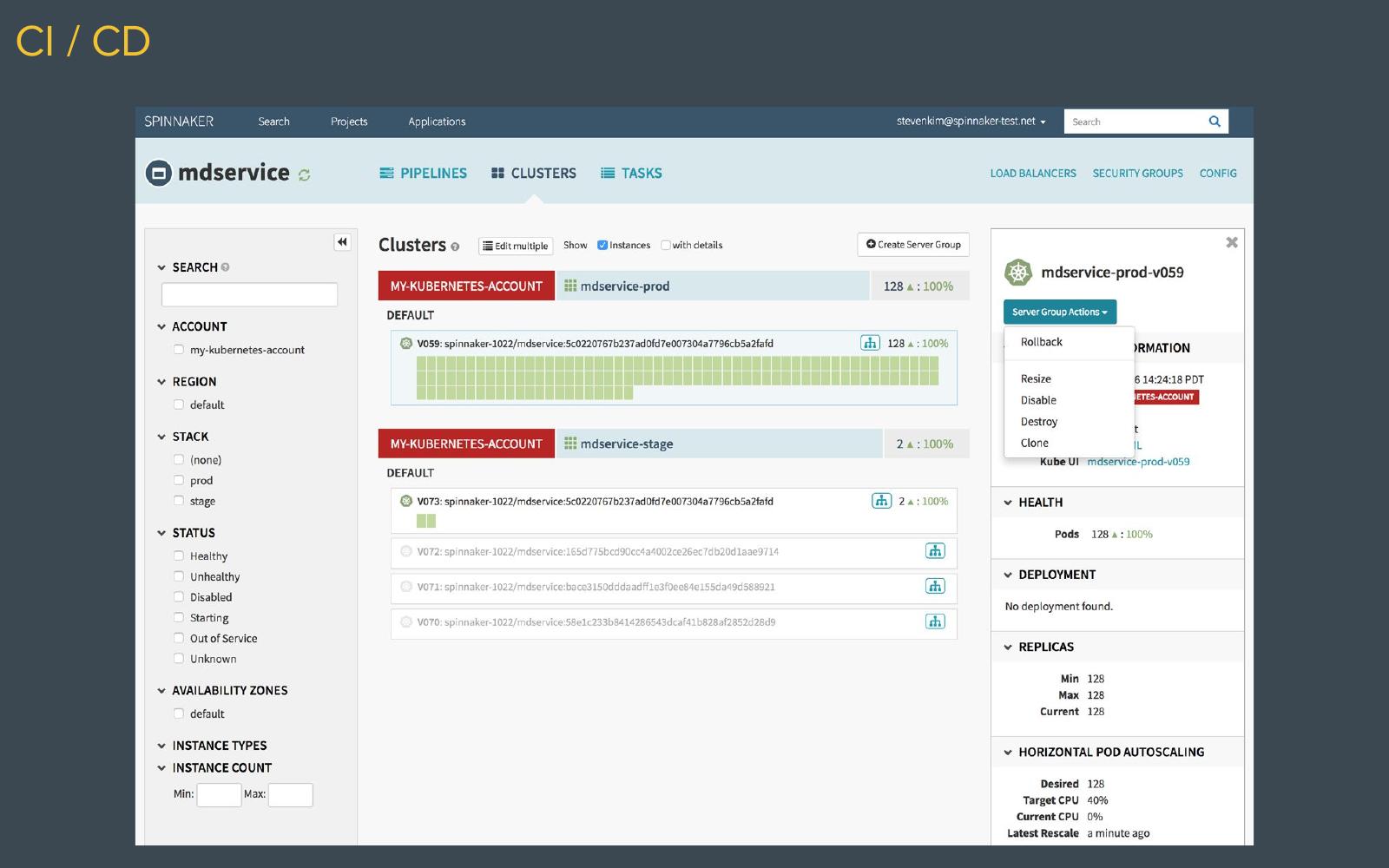Click the disabled icon on V071 row
The height and width of the screenshot is (868, 1389).
click(x=405, y=587)
